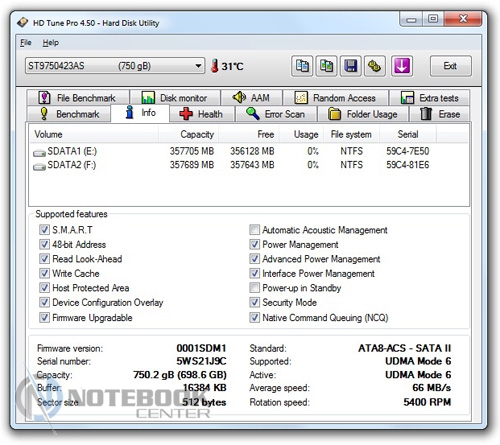
Task: Switch to the Random Access tab
Action: pos(336,98)
